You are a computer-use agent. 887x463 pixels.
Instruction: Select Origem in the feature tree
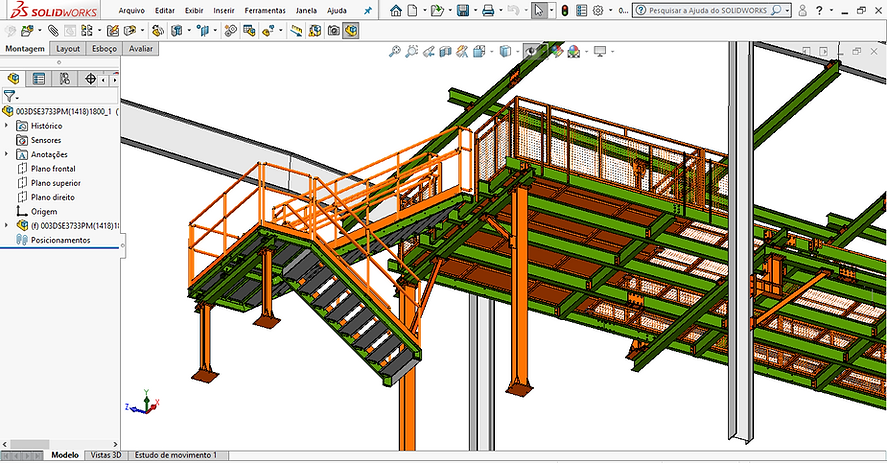(x=44, y=211)
